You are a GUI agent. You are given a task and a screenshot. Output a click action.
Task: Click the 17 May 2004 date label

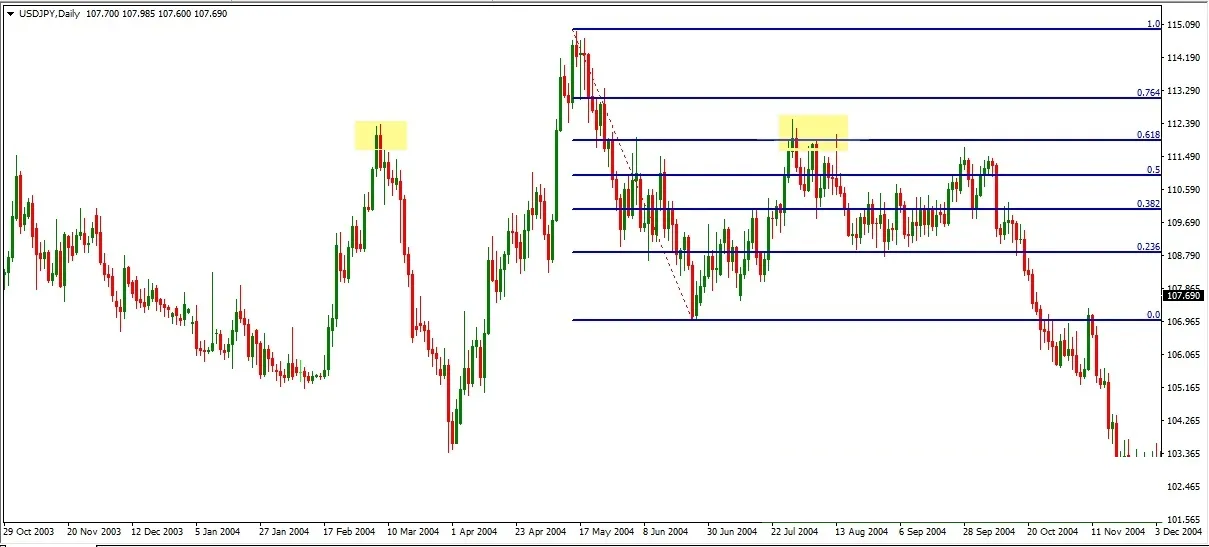pos(606,532)
